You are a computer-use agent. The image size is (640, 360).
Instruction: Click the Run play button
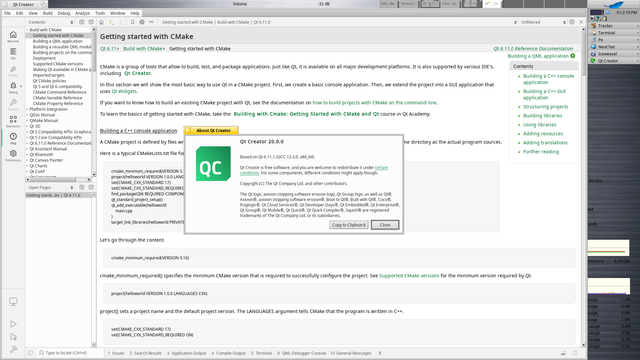13,324
